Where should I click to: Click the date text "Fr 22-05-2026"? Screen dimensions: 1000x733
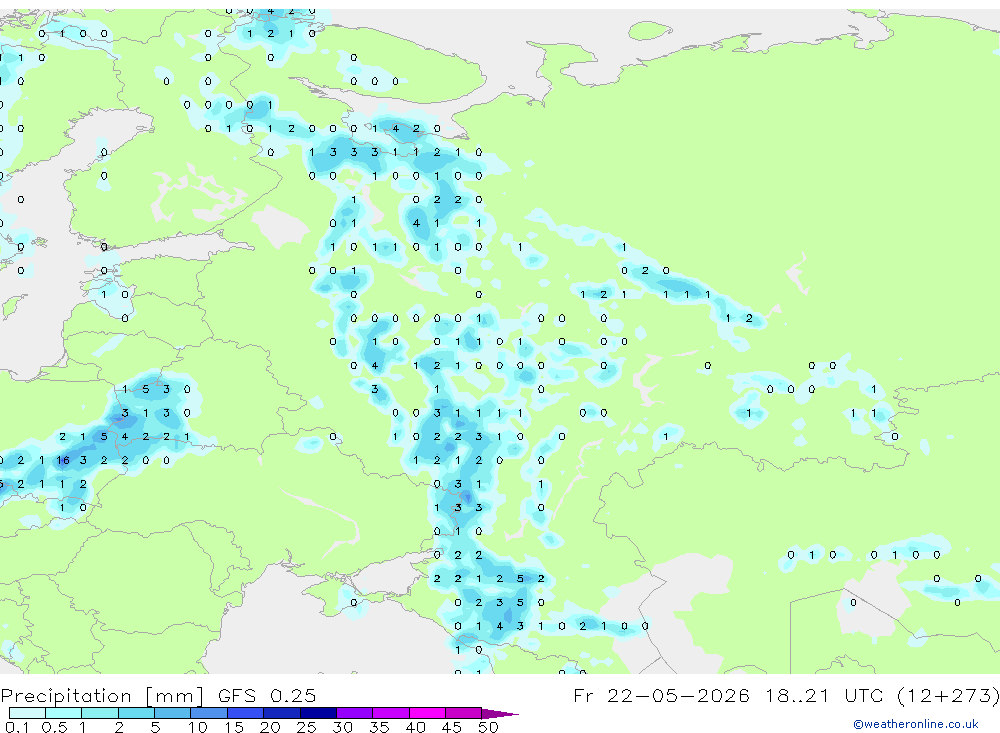click(x=661, y=695)
